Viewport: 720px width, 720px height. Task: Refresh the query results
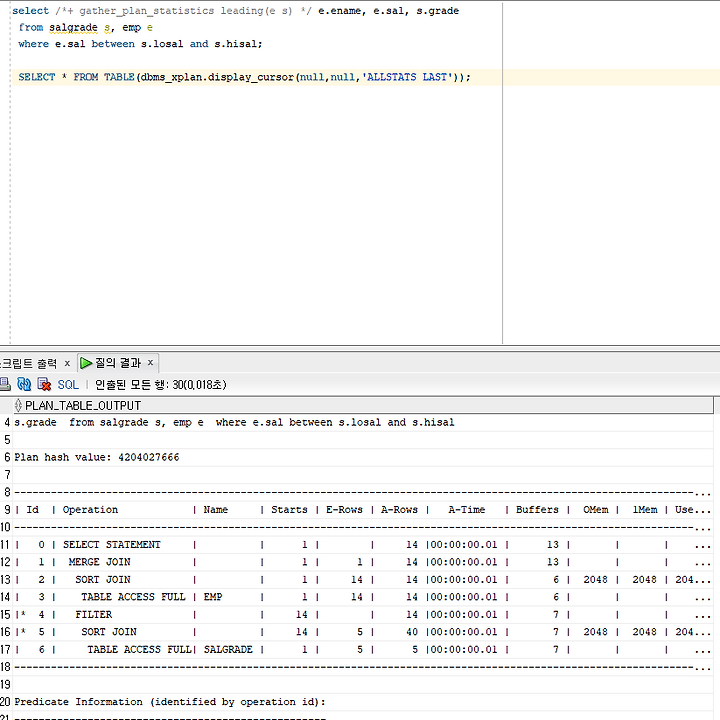tap(24, 384)
